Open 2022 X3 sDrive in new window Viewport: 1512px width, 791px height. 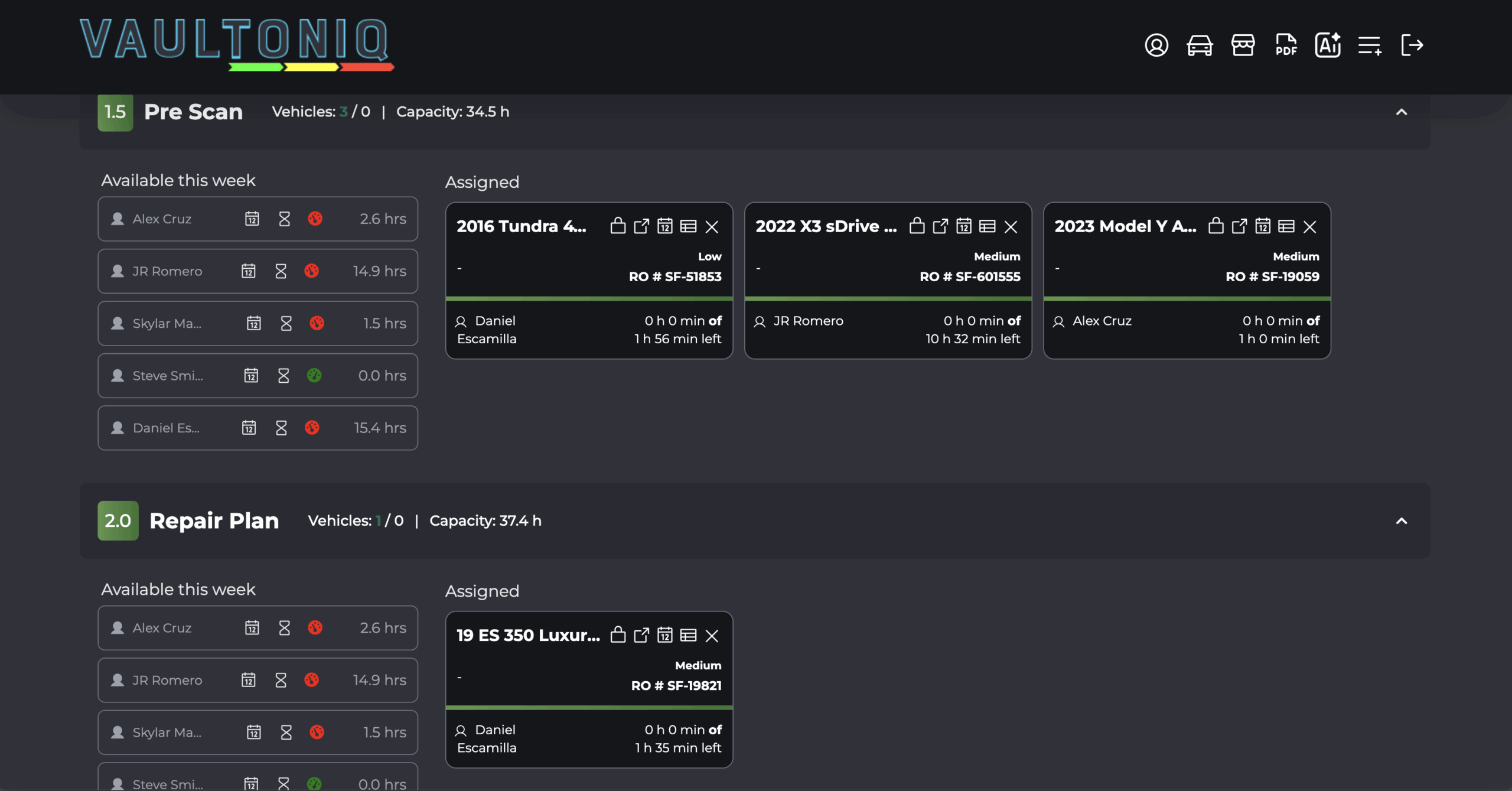coord(940,226)
